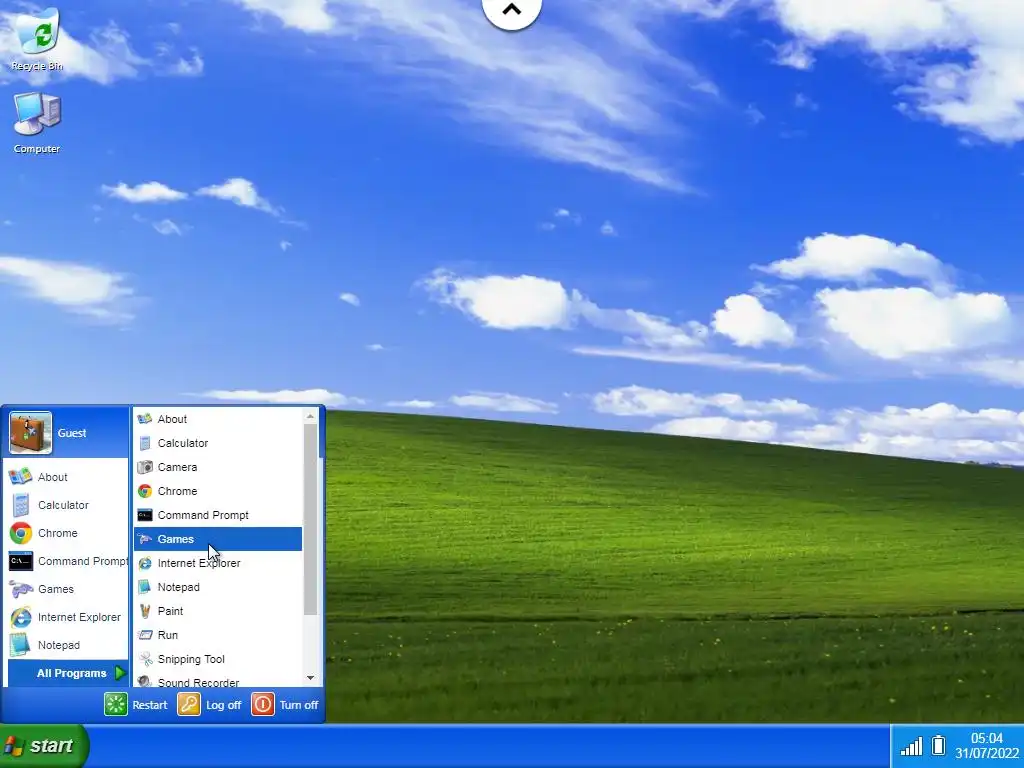Viewport: 1024px width, 768px height.
Task: Click the Notepad icon in left Start column
Action: click(20, 645)
